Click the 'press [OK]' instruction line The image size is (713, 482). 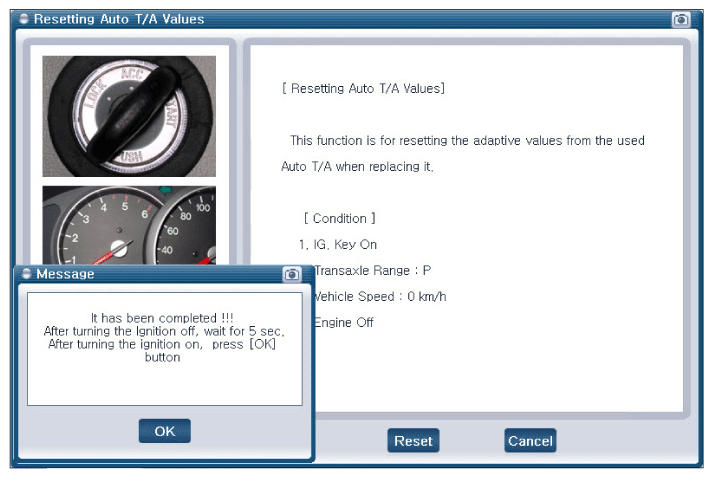tap(162, 344)
